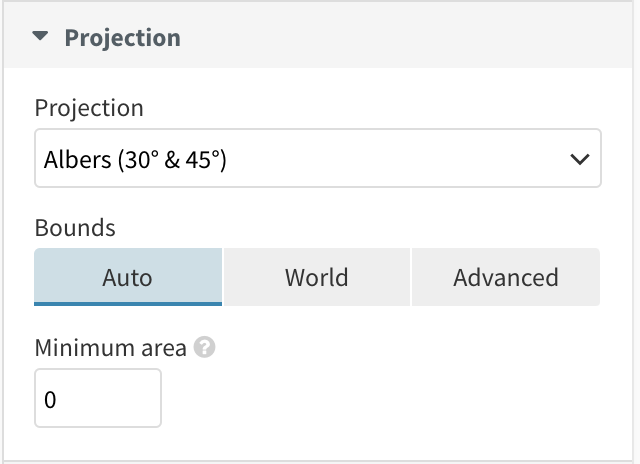Click the Projection section header title

click(x=122, y=38)
